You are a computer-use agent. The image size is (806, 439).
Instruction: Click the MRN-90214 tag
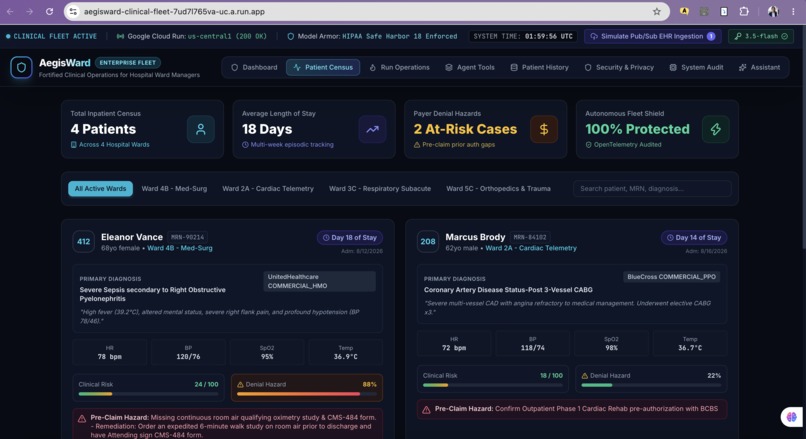187,237
